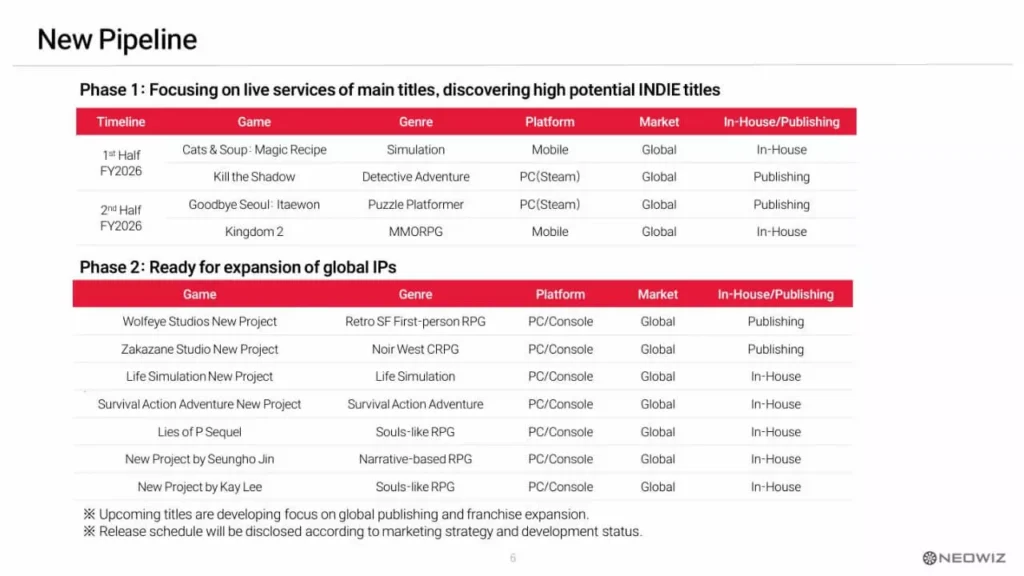Viewport: 1024px width, 576px height.
Task: Click the Phase 1 heading text
Action: (x=399, y=90)
